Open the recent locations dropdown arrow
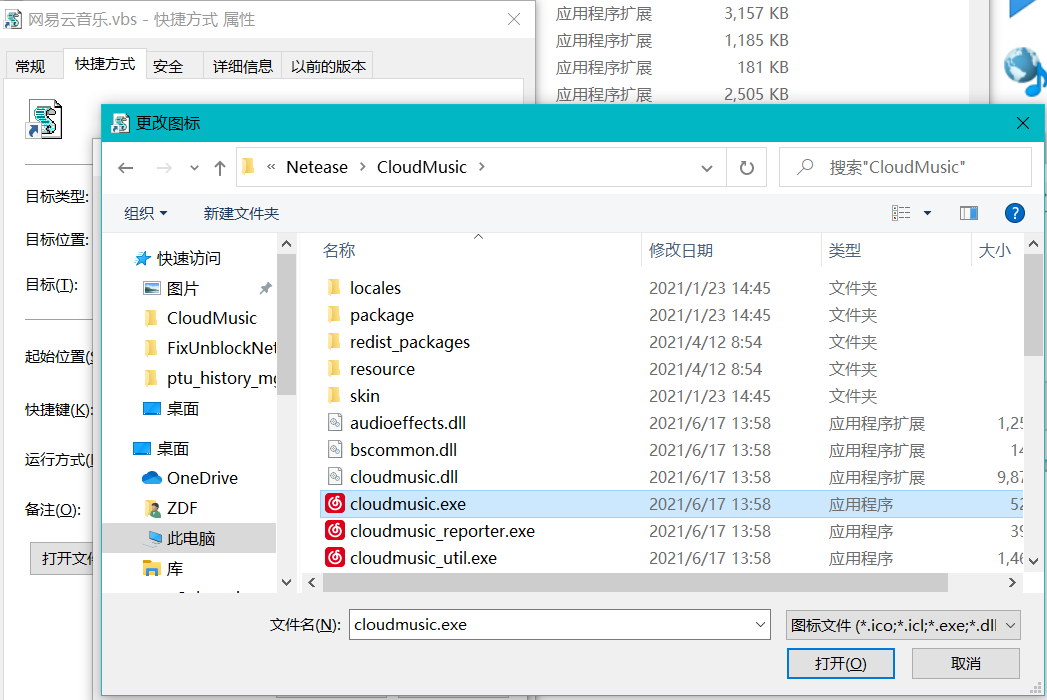This screenshot has width=1047, height=700. (x=194, y=168)
